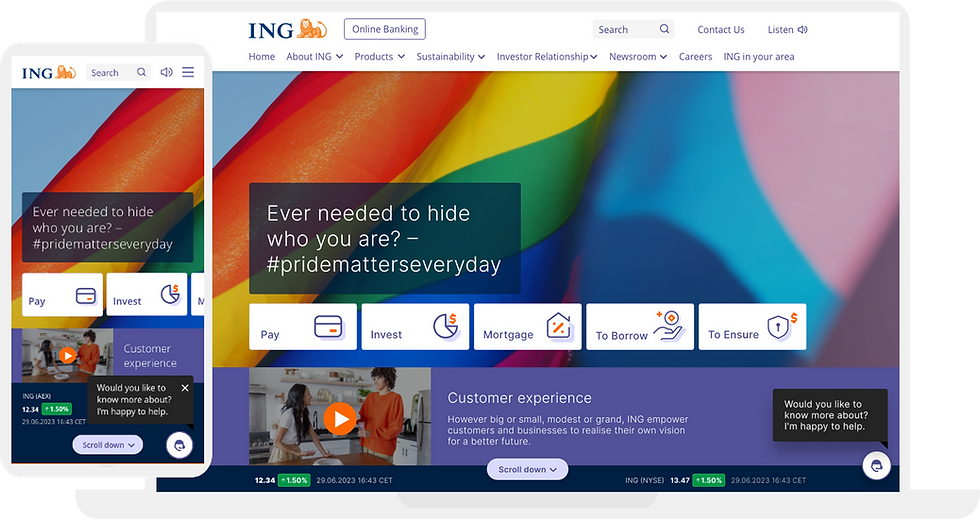Click the Listen speaker icon on desktop

click(x=802, y=29)
